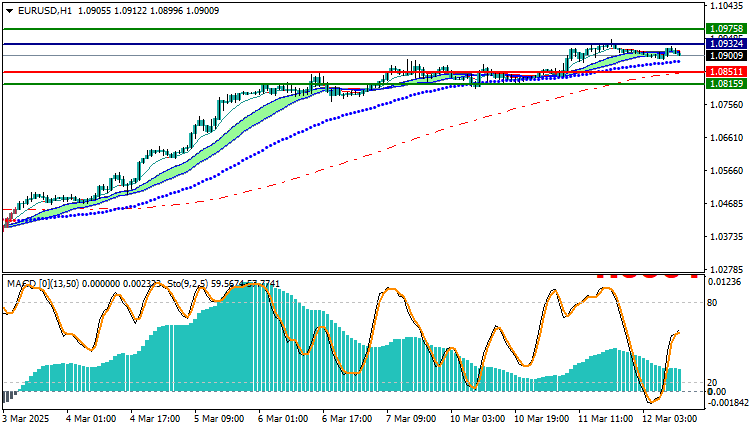Click the 0.01236 indicator scale value
Viewport: 750px width, 430px height.
pos(724,282)
